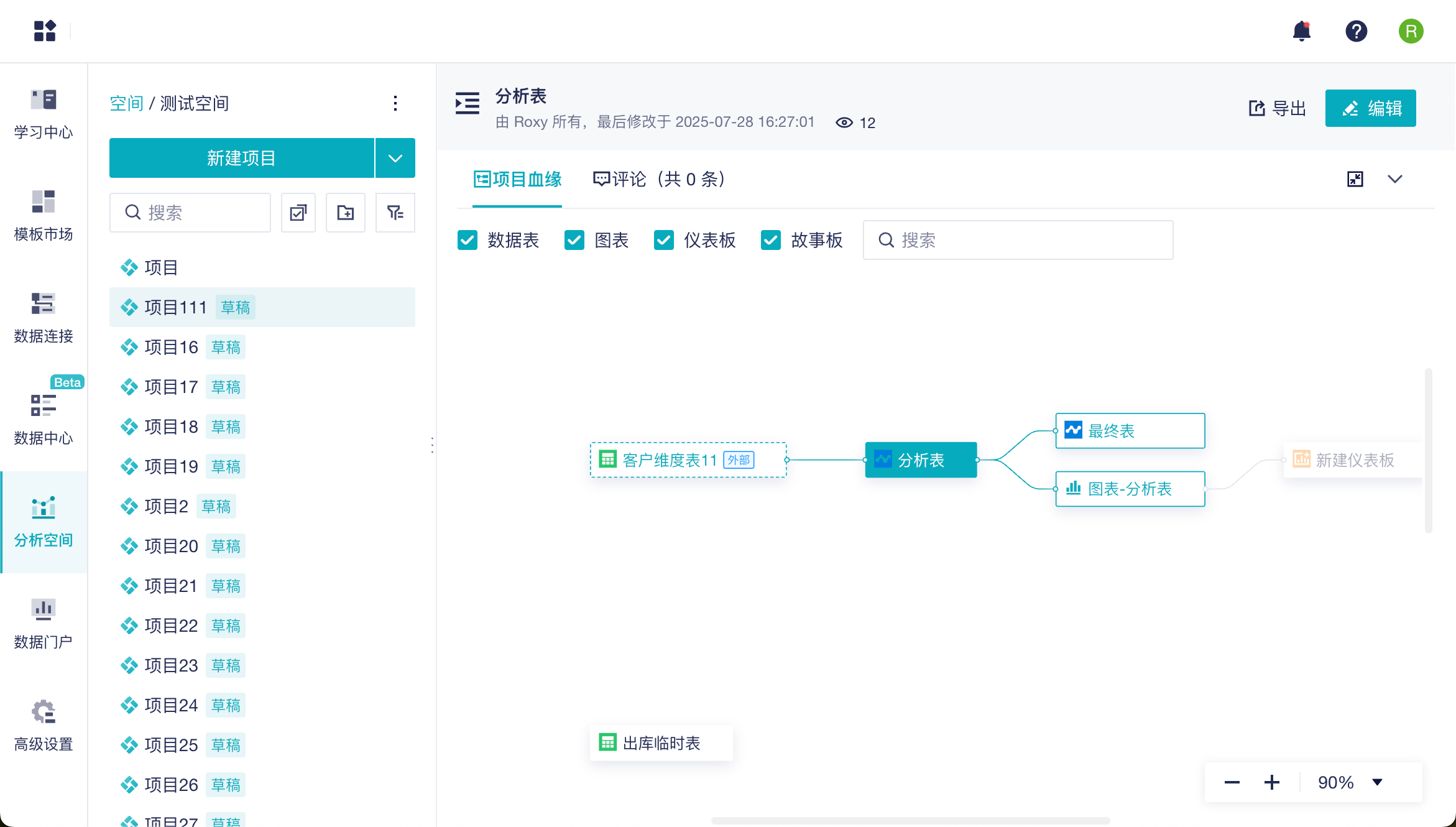Screen dimensions: 1456x827
Task: Open the 90% zoom level dropdown
Action: (1378, 782)
